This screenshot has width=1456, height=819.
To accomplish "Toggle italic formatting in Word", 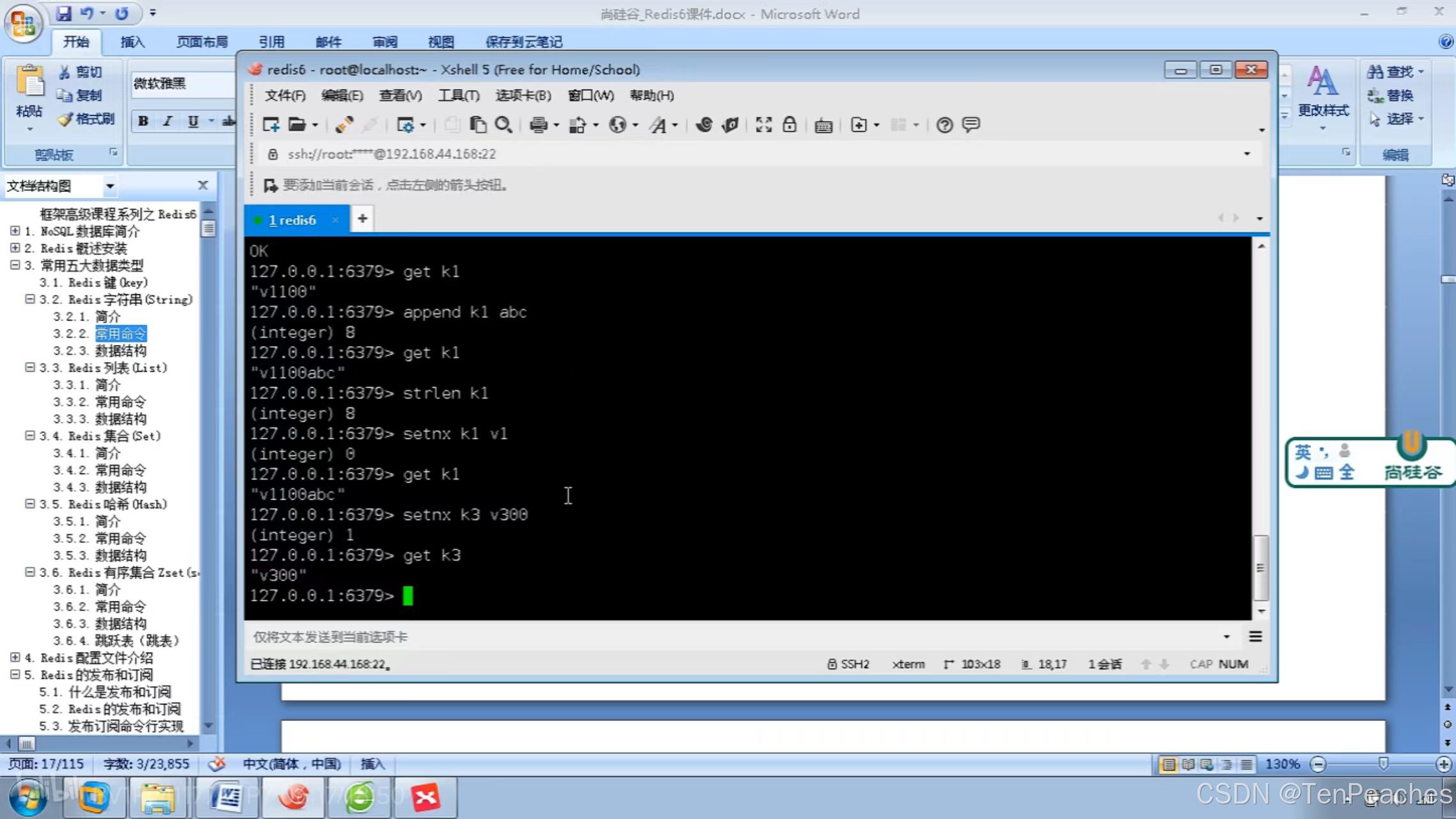I will pyautogui.click(x=168, y=121).
